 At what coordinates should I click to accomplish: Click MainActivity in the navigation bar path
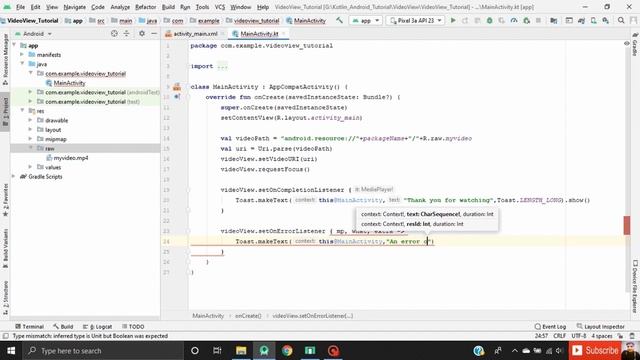(x=306, y=20)
